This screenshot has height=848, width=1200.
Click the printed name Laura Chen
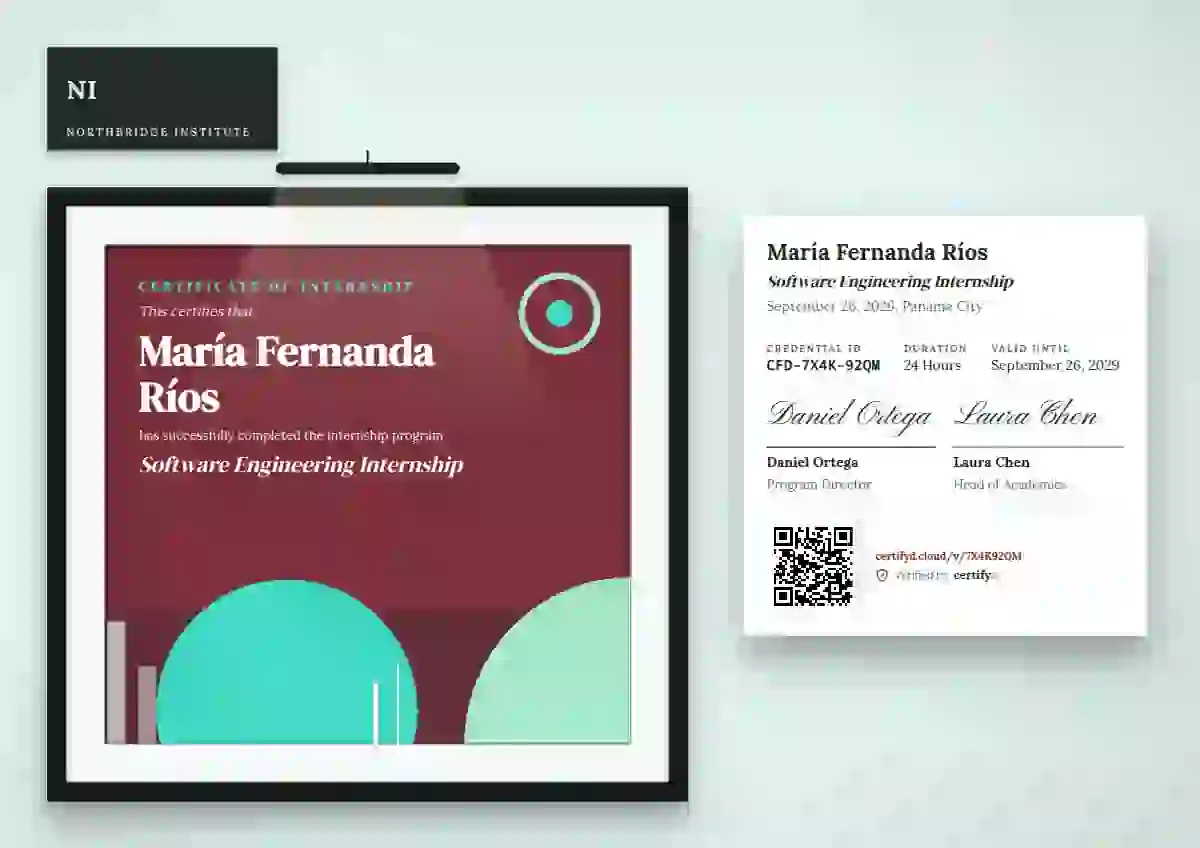pyautogui.click(x=991, y=462)
